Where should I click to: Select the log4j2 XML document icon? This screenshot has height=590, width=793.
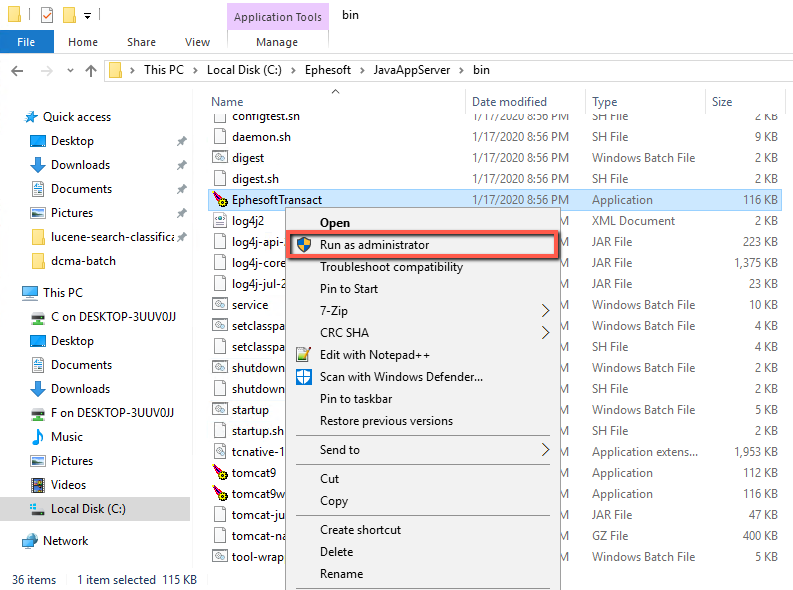219,220
